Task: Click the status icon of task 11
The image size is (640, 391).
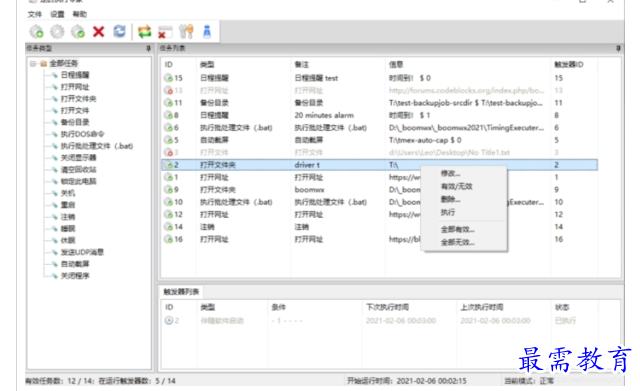Action: tap(168, 102)
